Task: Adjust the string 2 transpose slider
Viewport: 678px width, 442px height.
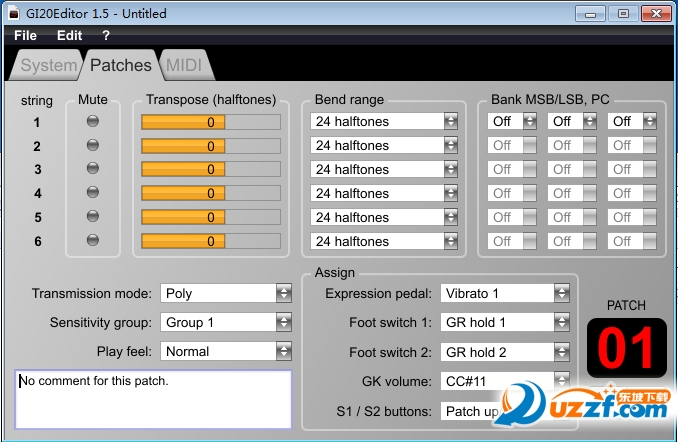Action: click(211, 146)
